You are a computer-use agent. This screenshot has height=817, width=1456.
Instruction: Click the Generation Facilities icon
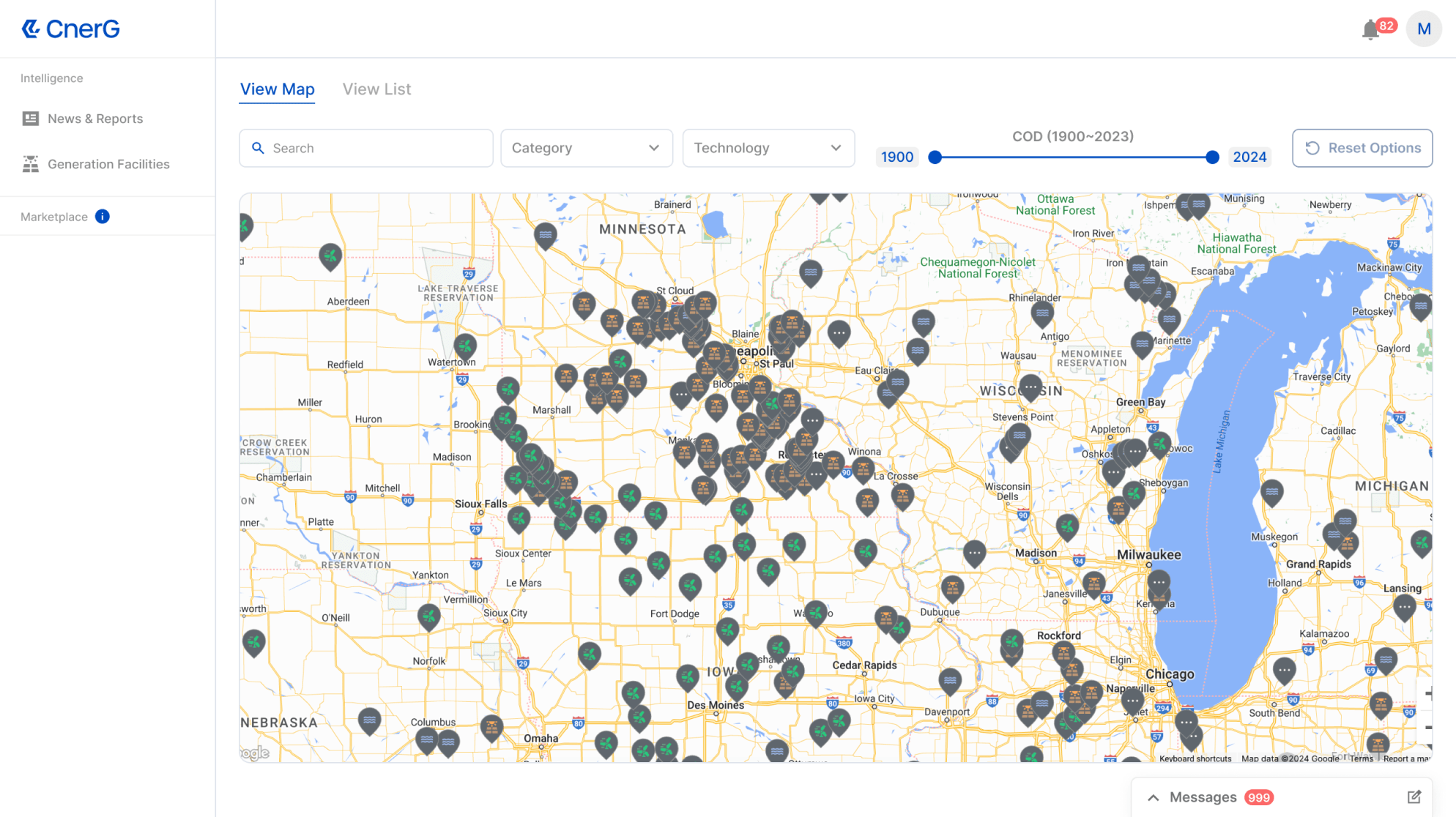coord(30,163)
